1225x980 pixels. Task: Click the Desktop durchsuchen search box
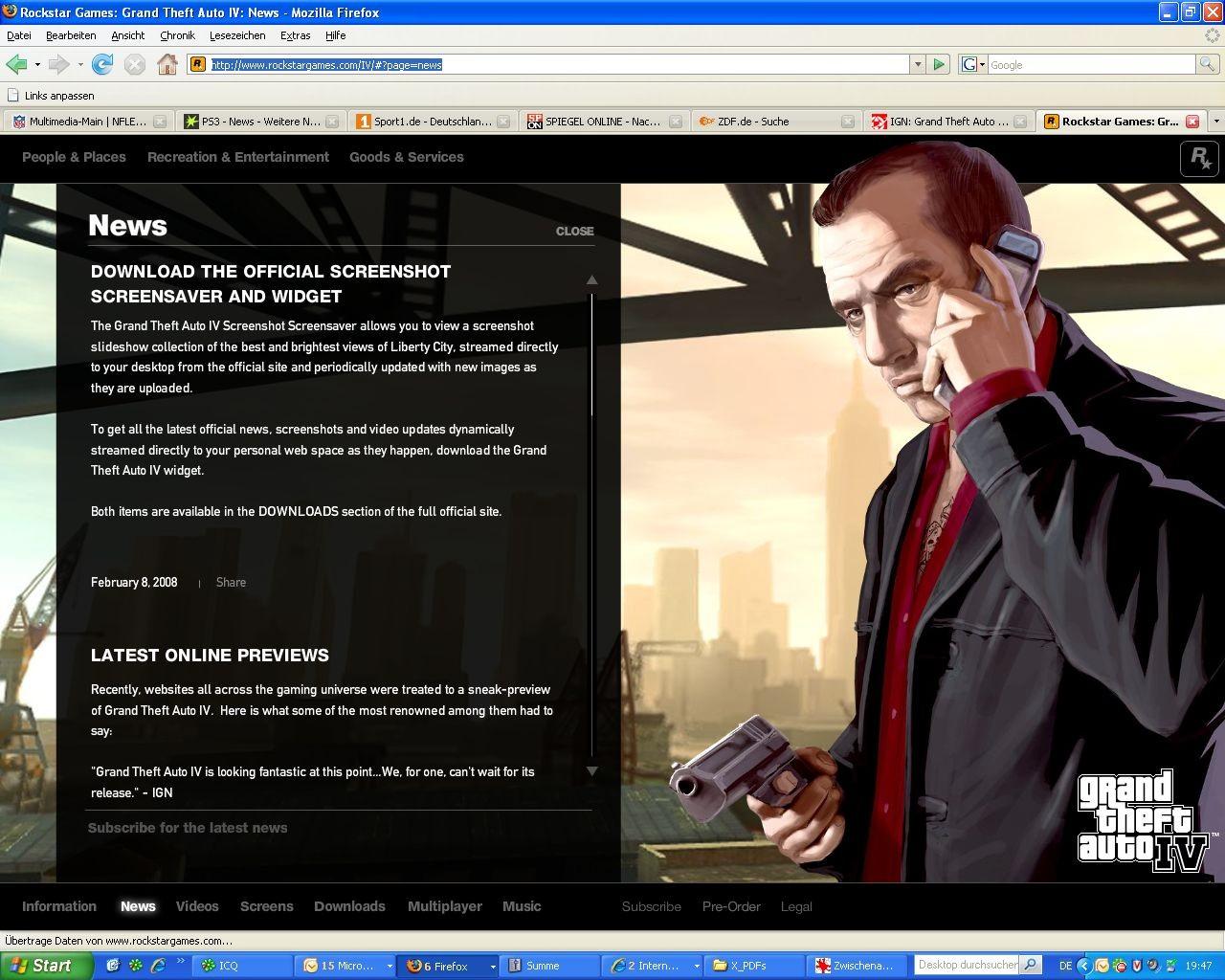(968, 965)
